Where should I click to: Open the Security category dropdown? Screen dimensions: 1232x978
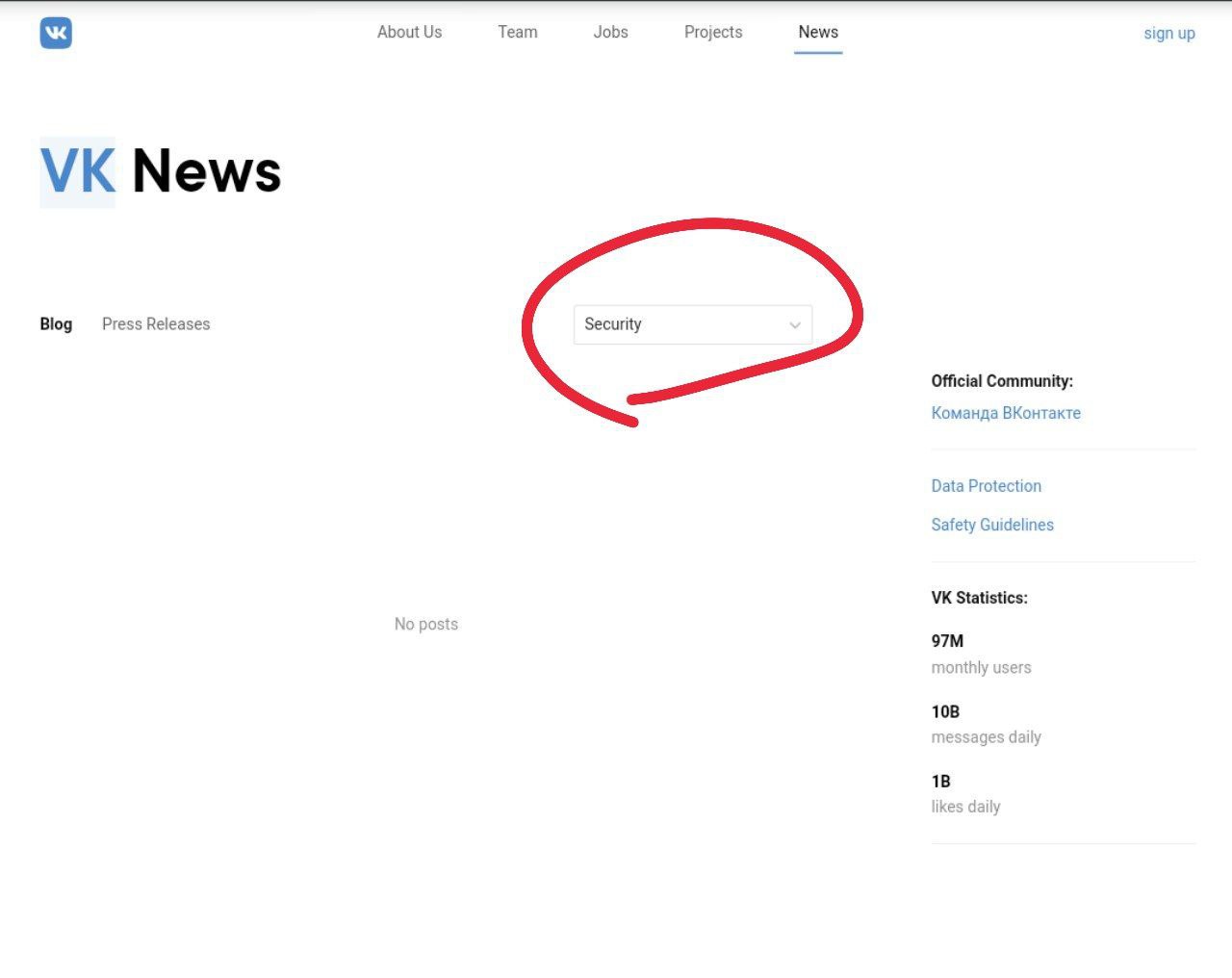tap(693, 324)
